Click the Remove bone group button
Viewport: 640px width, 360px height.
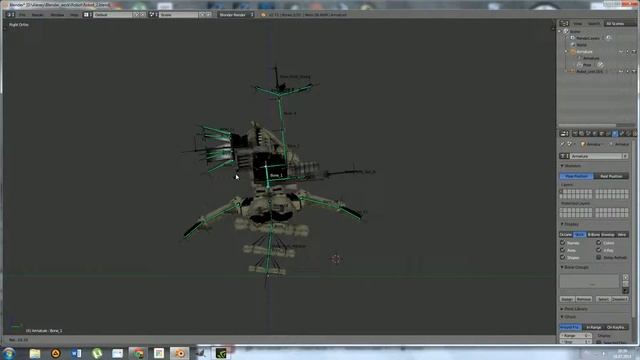(584, 299)
